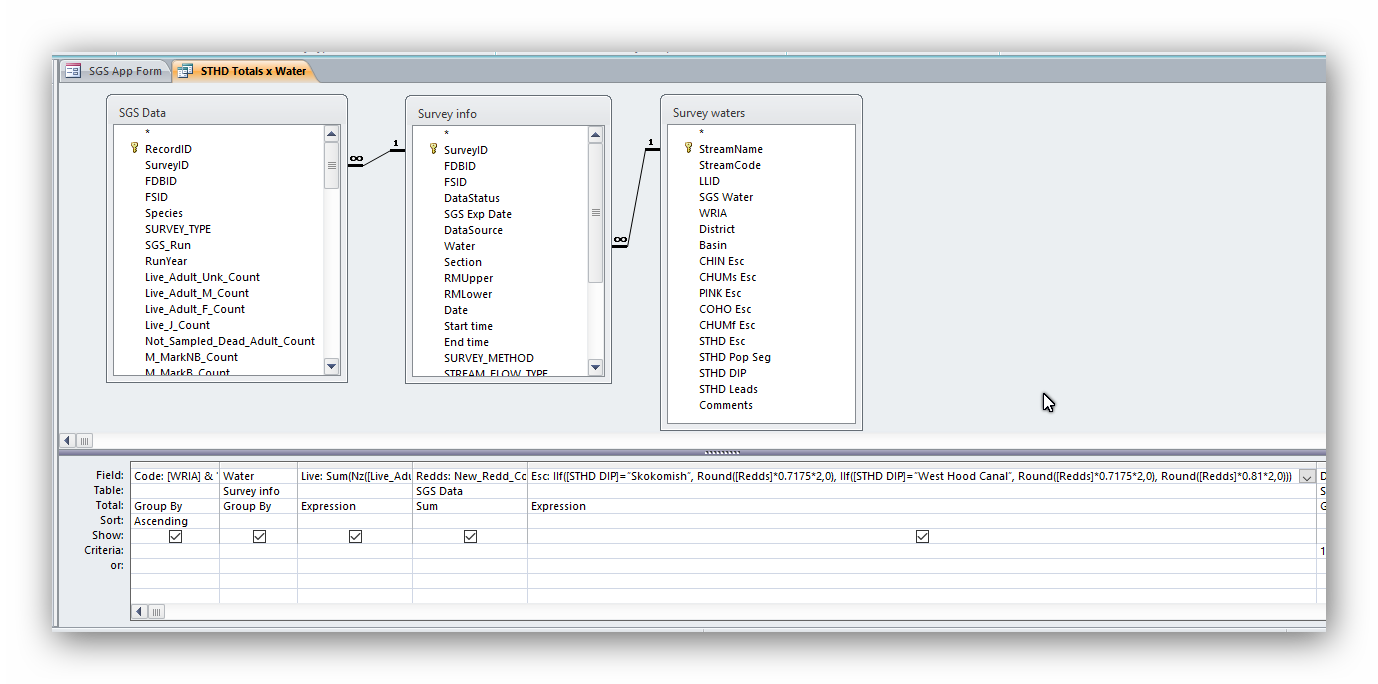Viewport: 1378px width, 684px height.
Task: Uncheck Show box for Code column
Action: 176,536
